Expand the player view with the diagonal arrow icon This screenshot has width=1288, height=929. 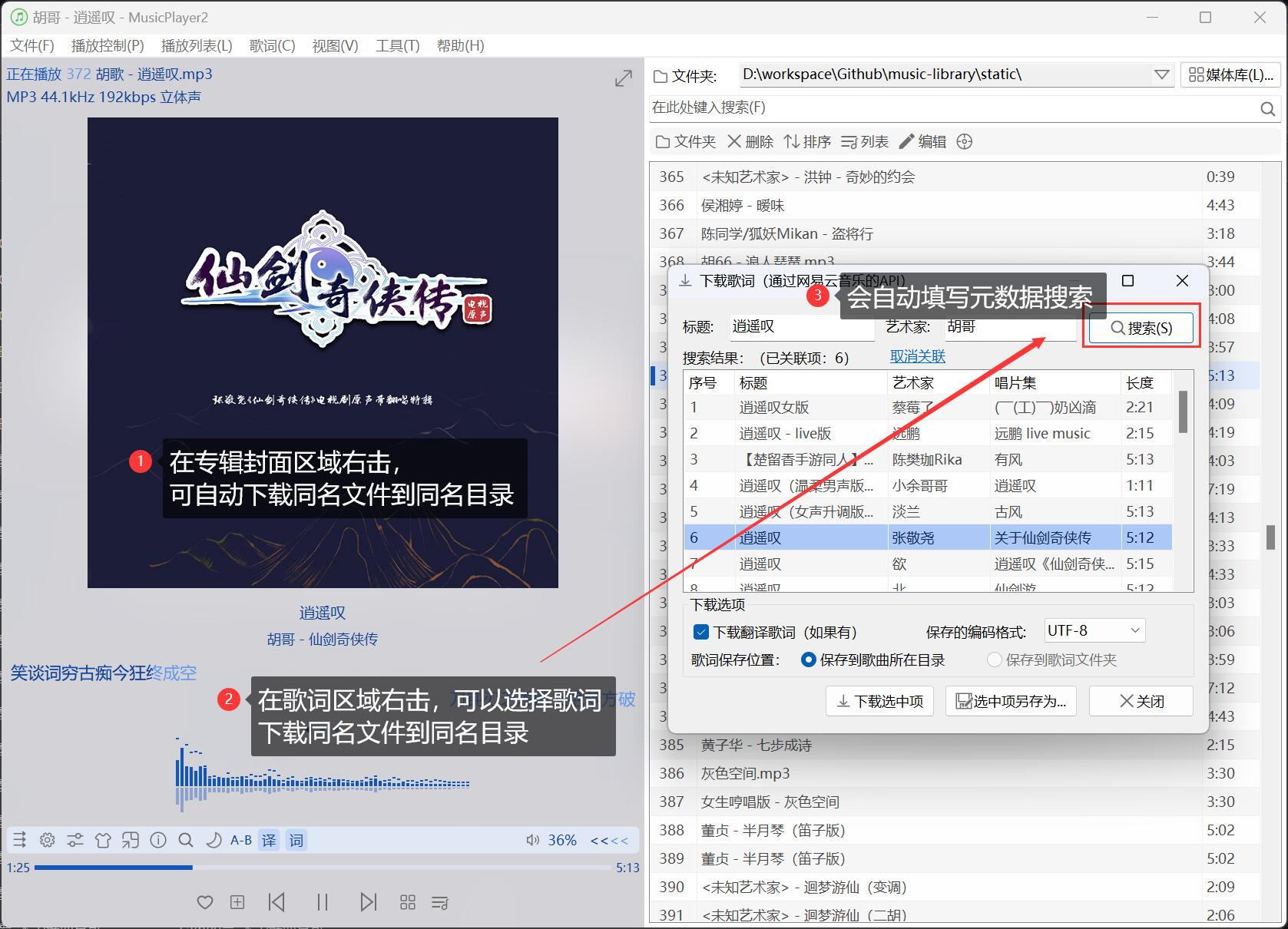point(624,78)
